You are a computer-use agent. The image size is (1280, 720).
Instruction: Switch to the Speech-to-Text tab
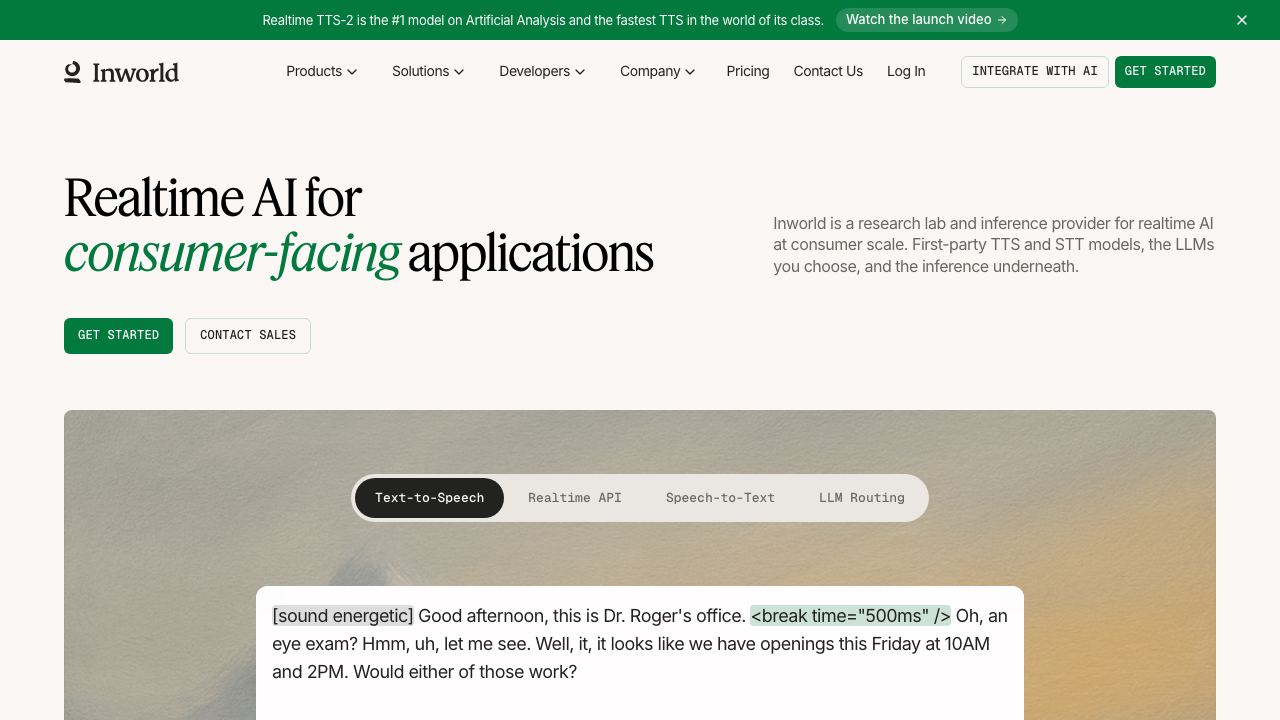tap(720, 498)
